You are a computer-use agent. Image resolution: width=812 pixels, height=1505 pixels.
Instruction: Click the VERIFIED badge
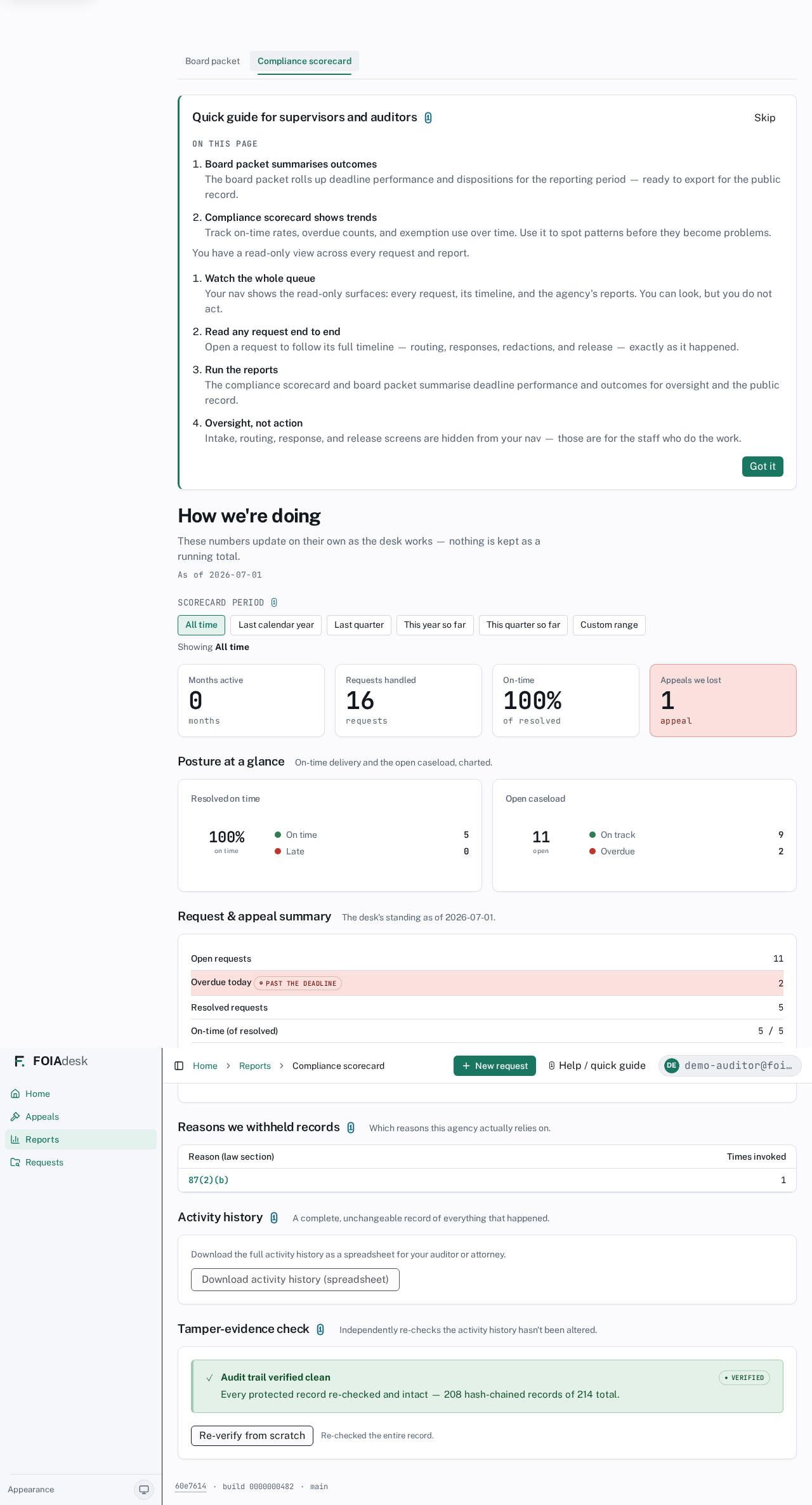744,1377
